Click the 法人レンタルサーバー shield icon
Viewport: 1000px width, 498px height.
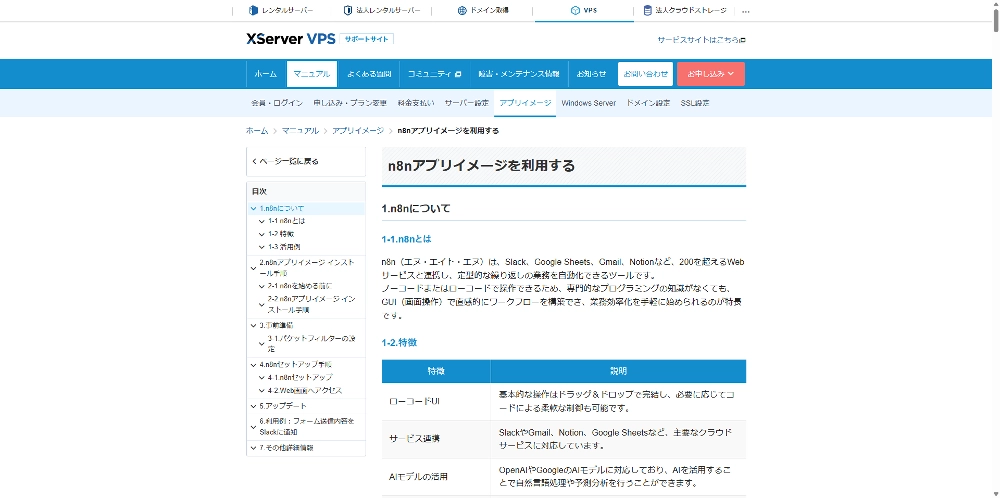coord(347,11)
